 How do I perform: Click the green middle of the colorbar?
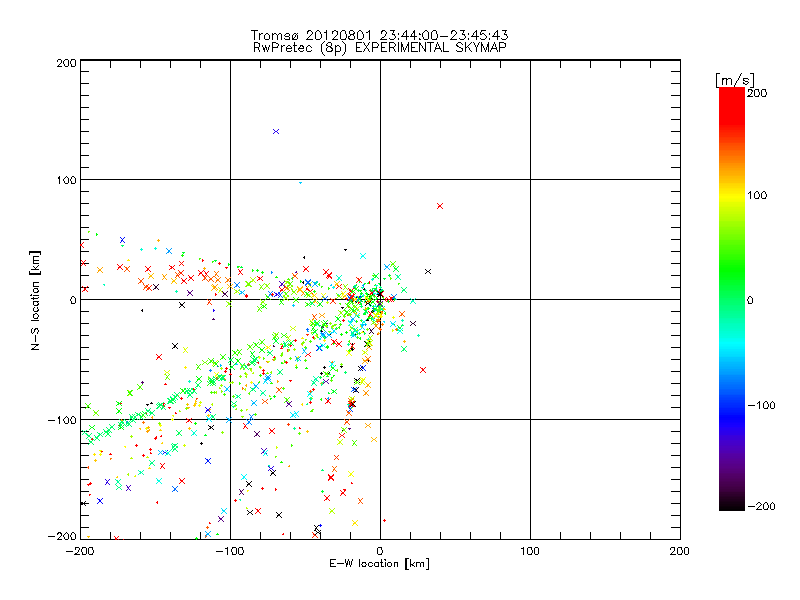click(x=732, y=299)
